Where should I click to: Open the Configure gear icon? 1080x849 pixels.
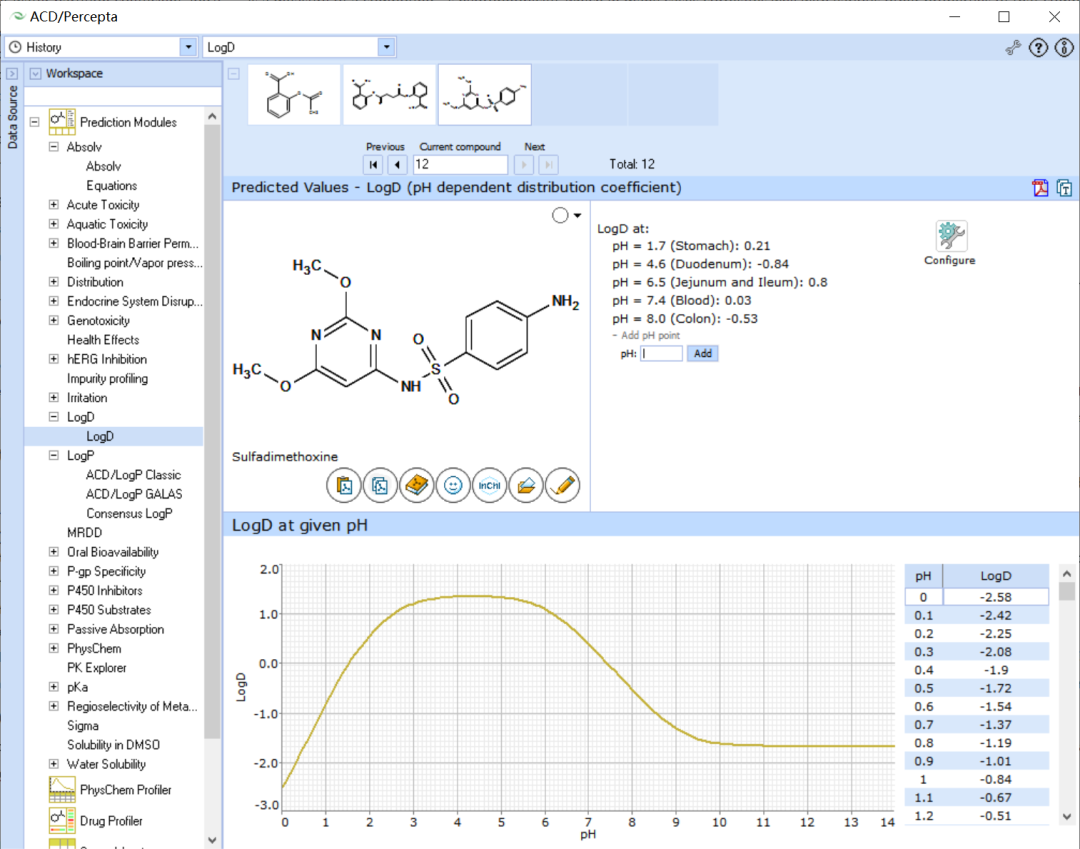[950, 236]
